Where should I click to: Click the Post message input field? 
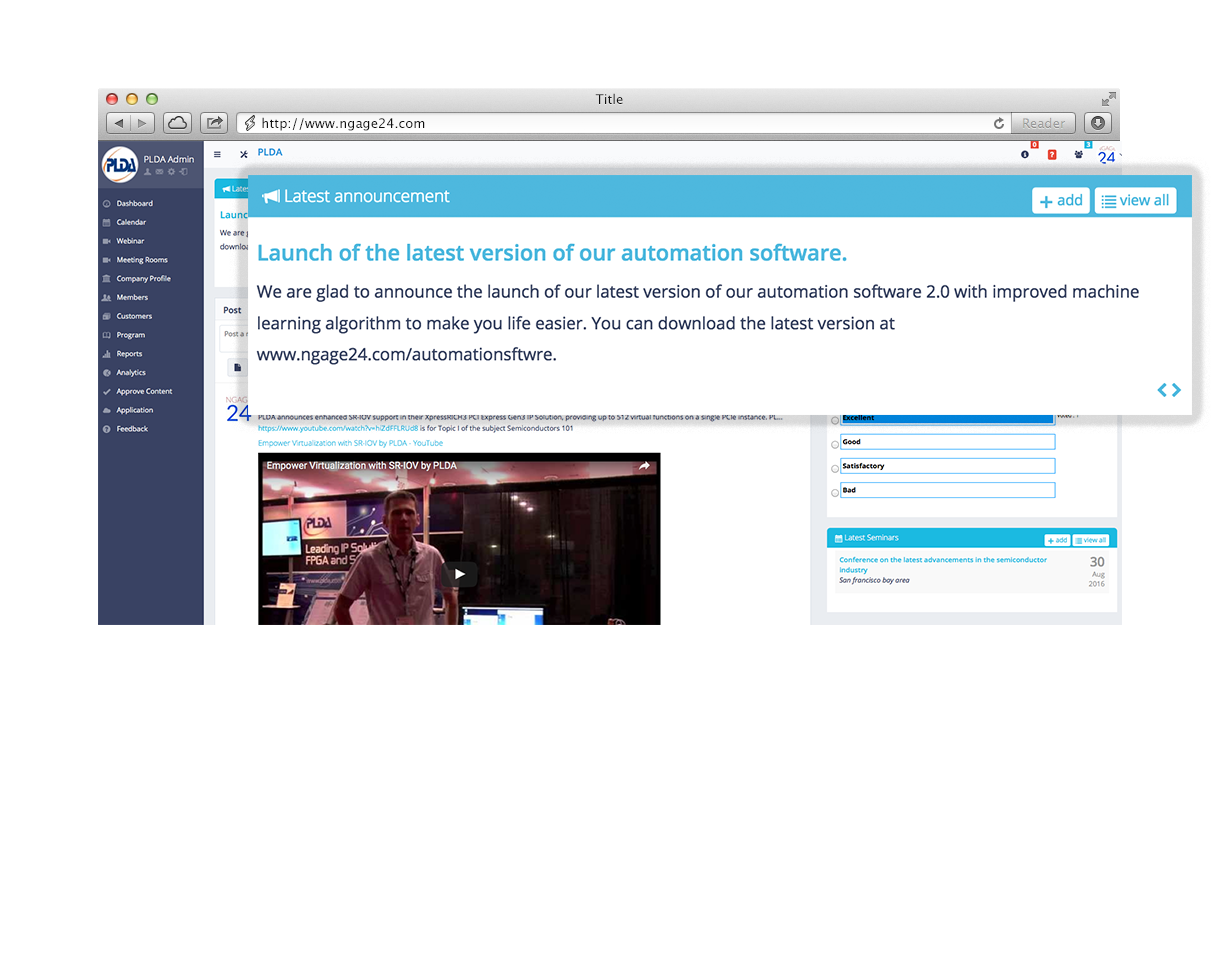click(234, 337)
